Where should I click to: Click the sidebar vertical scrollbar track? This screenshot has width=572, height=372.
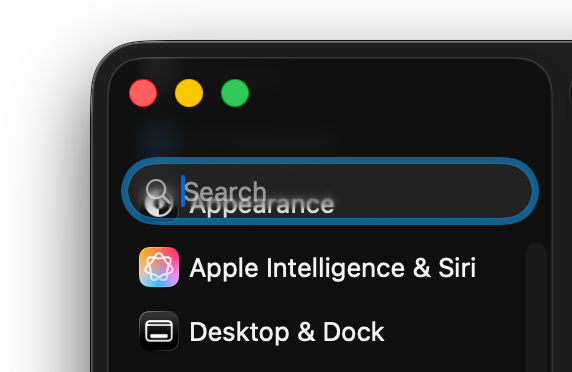tap(536, 307)
